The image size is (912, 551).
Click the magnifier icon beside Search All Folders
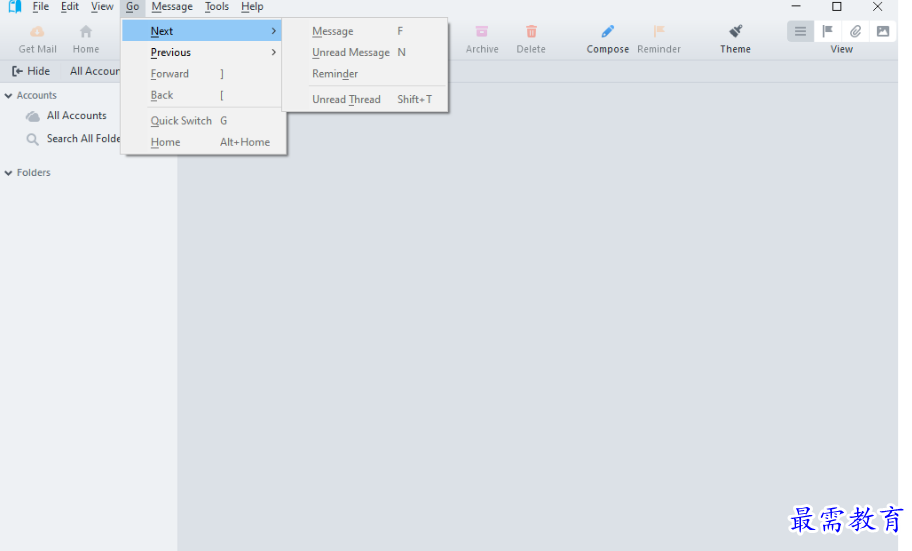pyautogui.click(x=33, y=139)
